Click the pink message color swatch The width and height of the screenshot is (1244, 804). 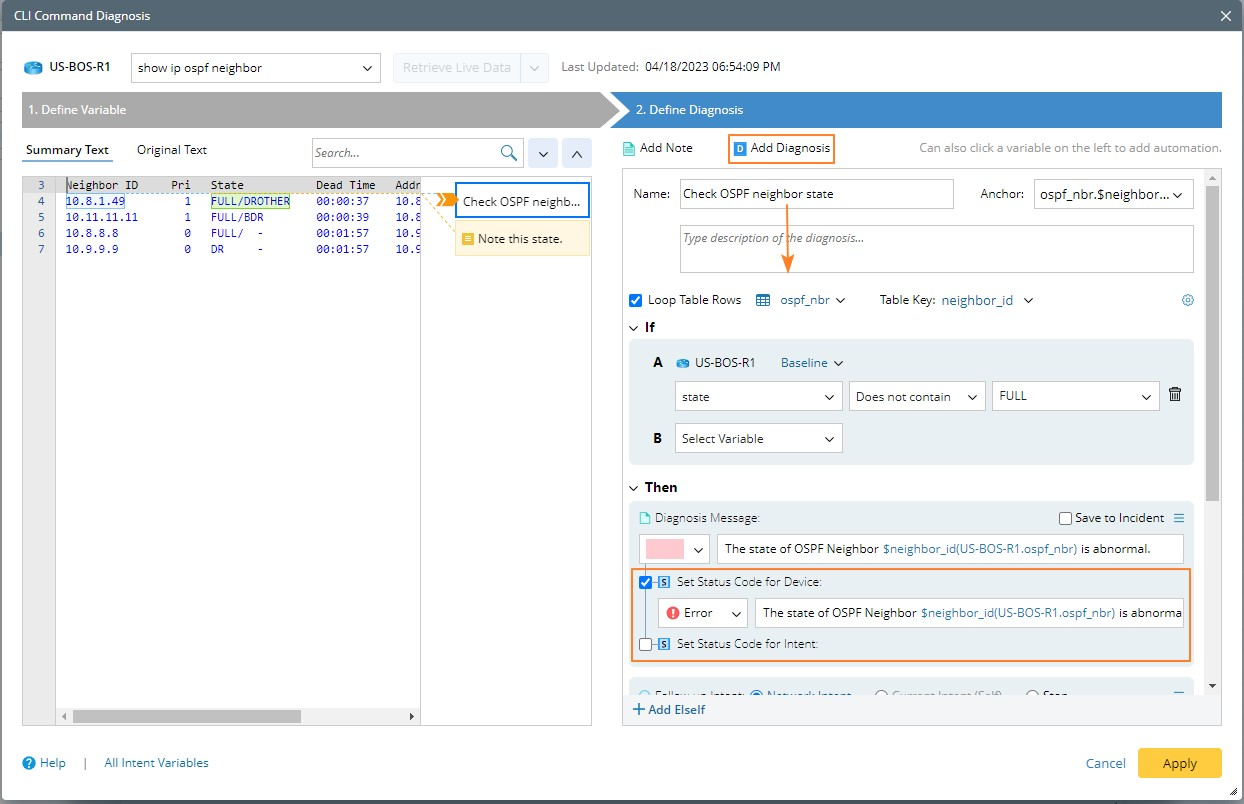tap(665, 549)
